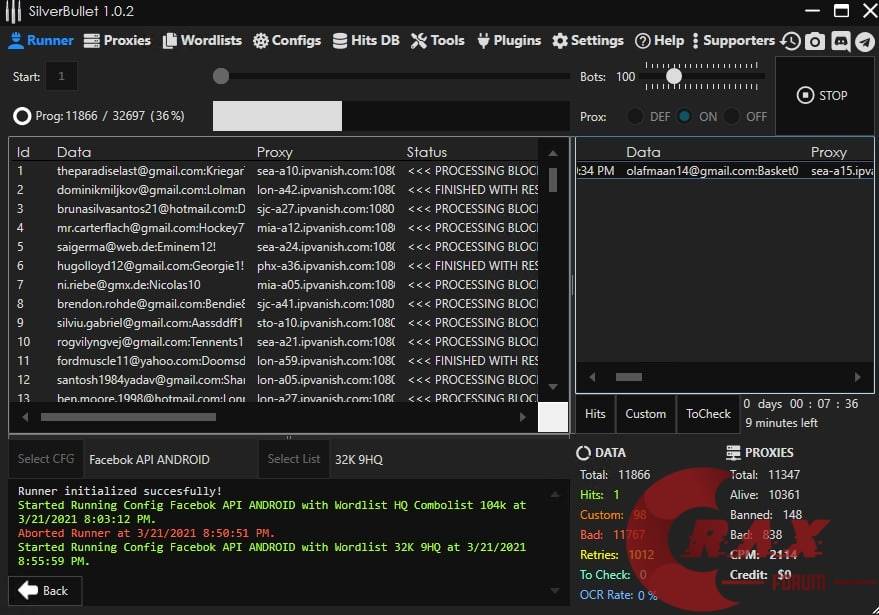Open the Tools tab
The image size is (879, 615).
[x=438, y=40]
